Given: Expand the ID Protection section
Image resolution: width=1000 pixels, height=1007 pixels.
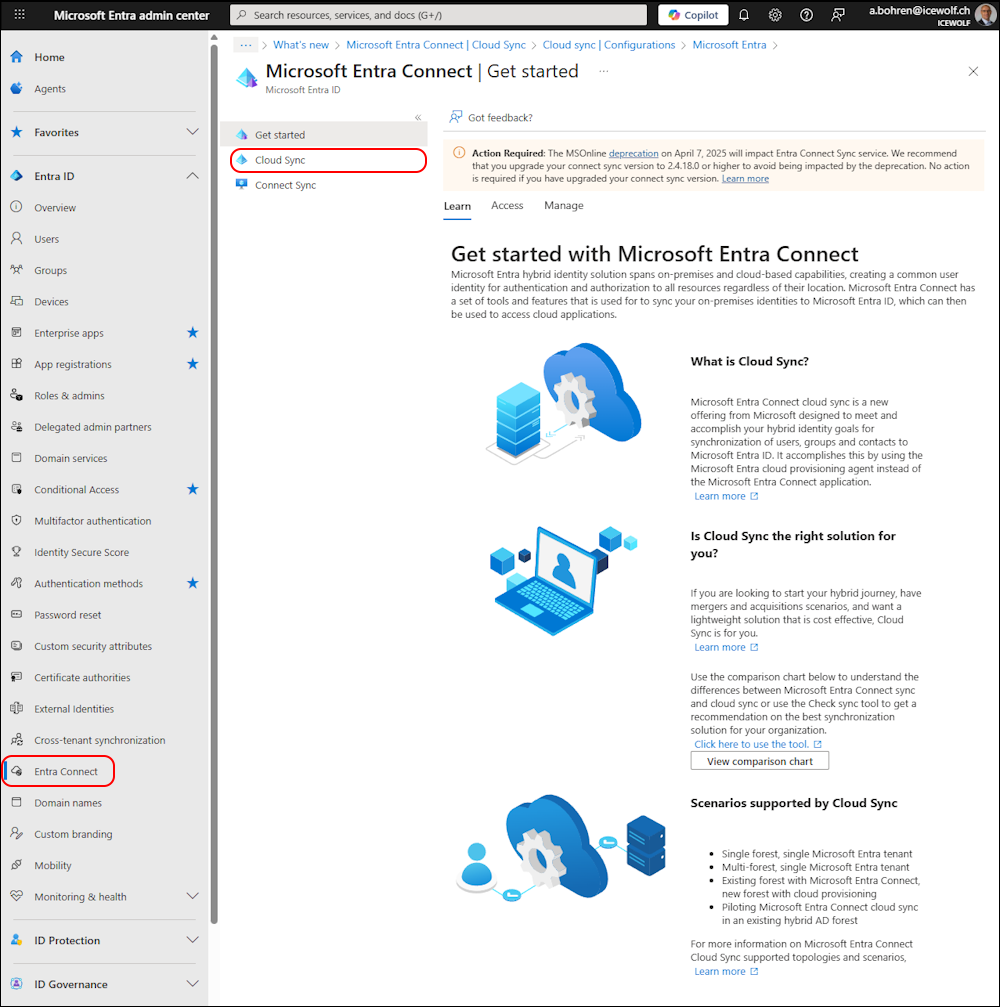Looking at the screenshot, I should pos(192,940).
